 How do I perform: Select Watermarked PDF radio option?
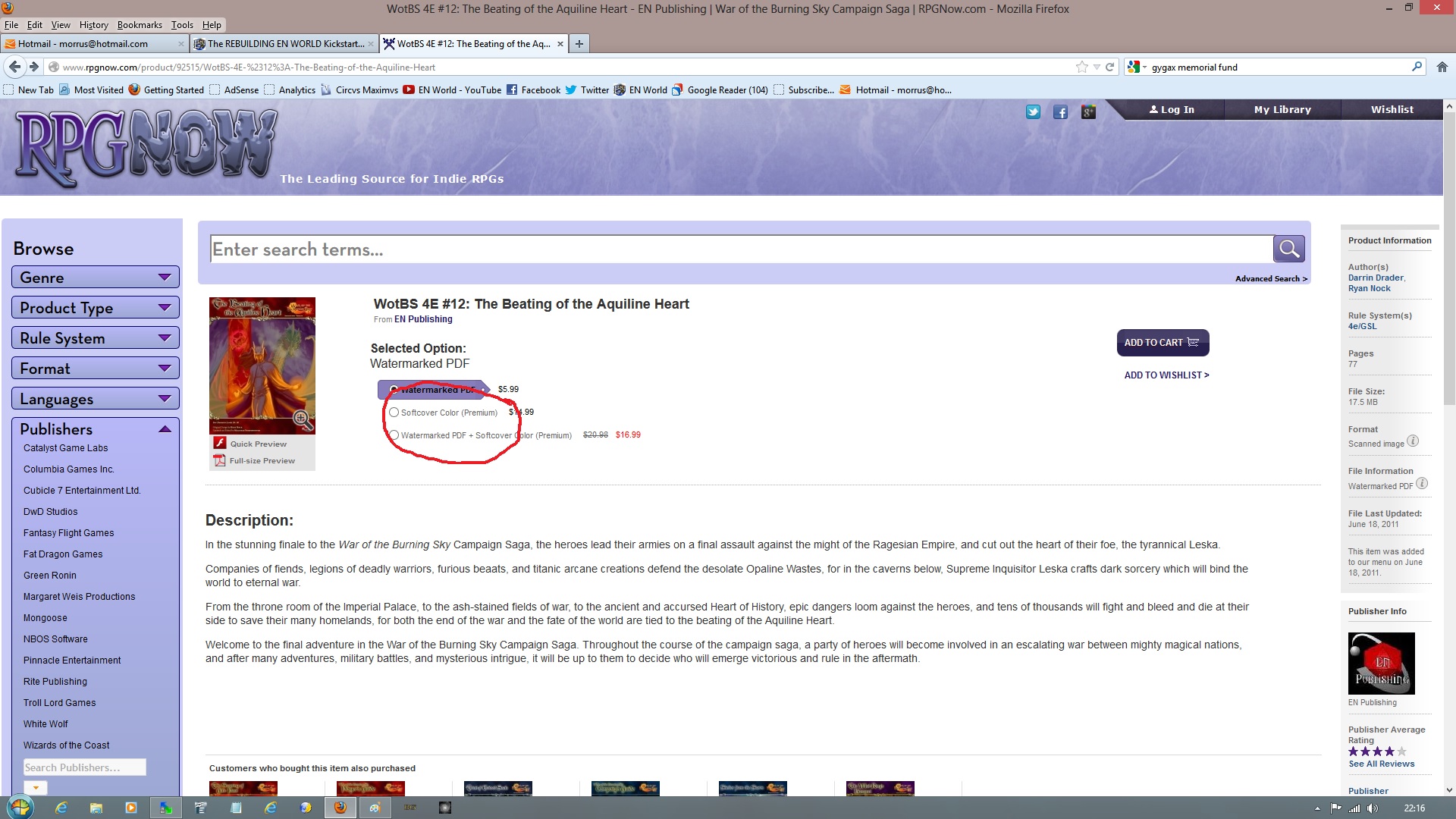[x=394, y=390]
